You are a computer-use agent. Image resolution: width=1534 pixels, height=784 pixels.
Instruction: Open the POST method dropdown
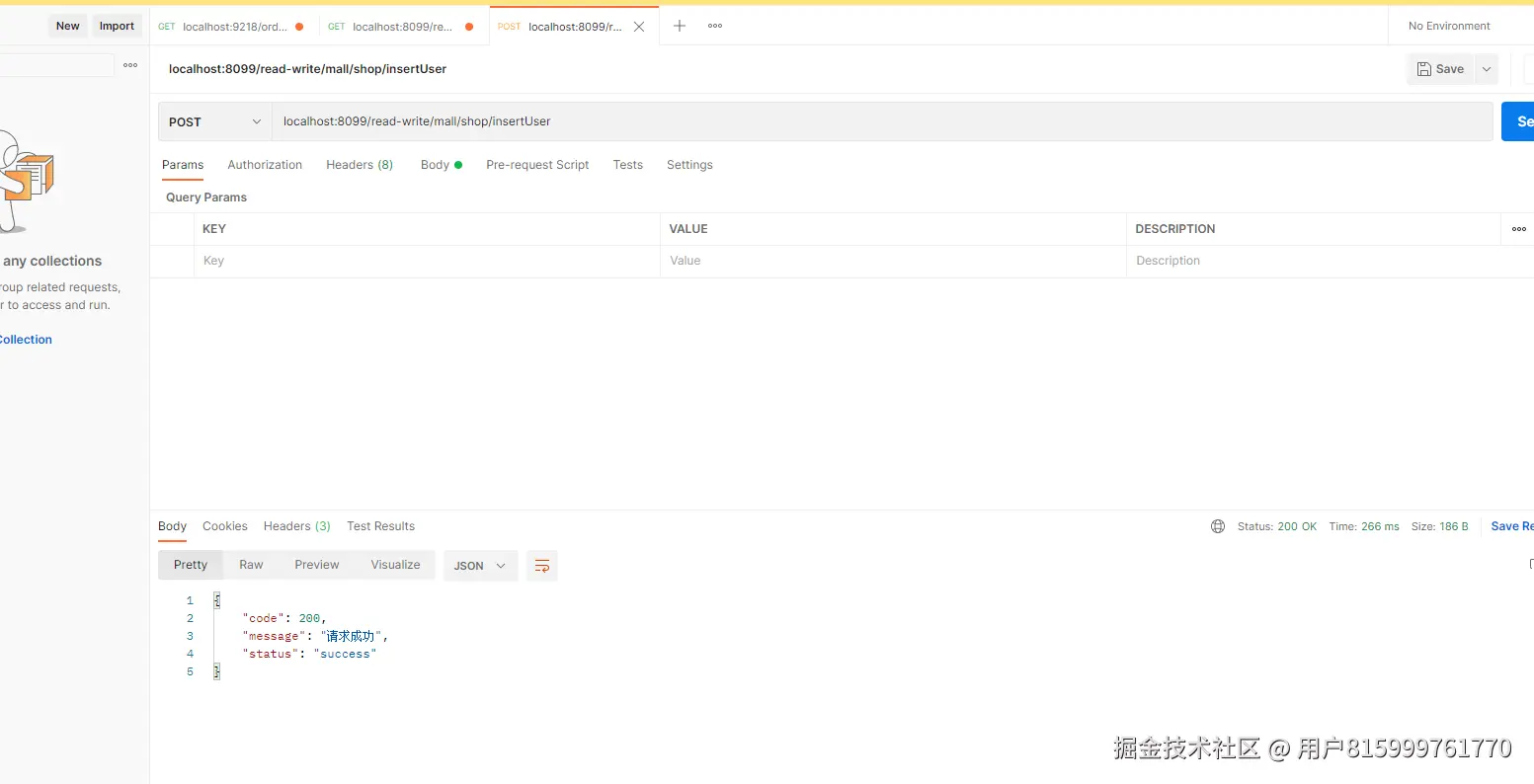(x=214, y=121)
